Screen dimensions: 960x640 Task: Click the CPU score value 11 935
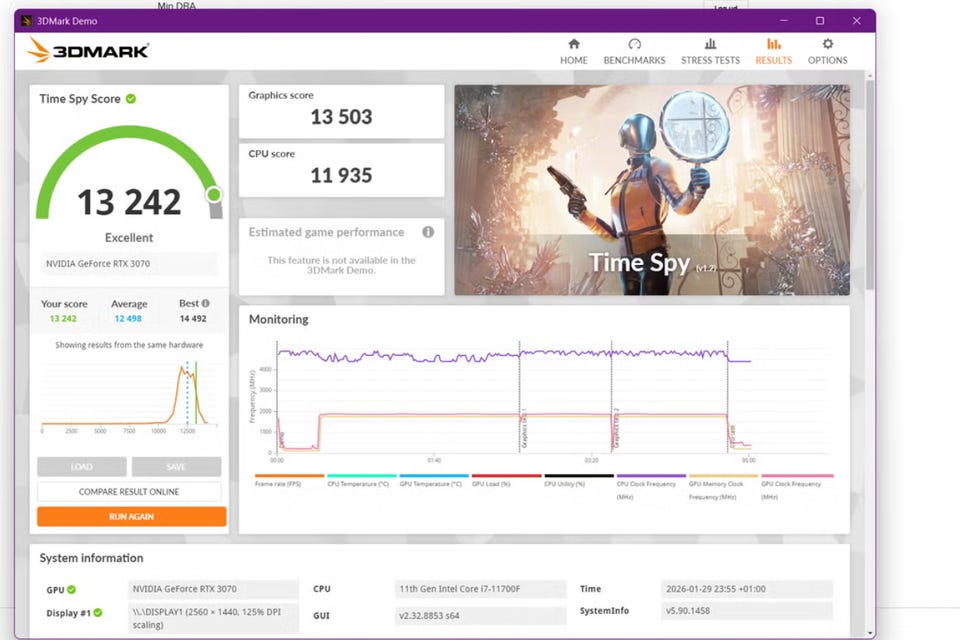click(341, 176)
